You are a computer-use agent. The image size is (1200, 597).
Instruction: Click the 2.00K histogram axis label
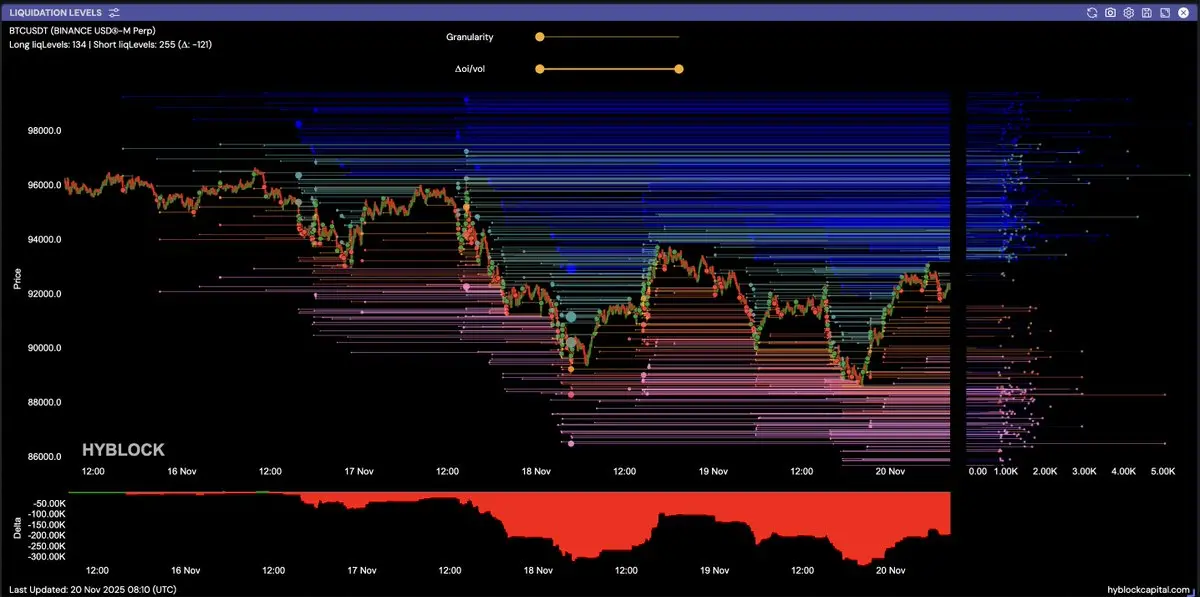pos(1044,471)
